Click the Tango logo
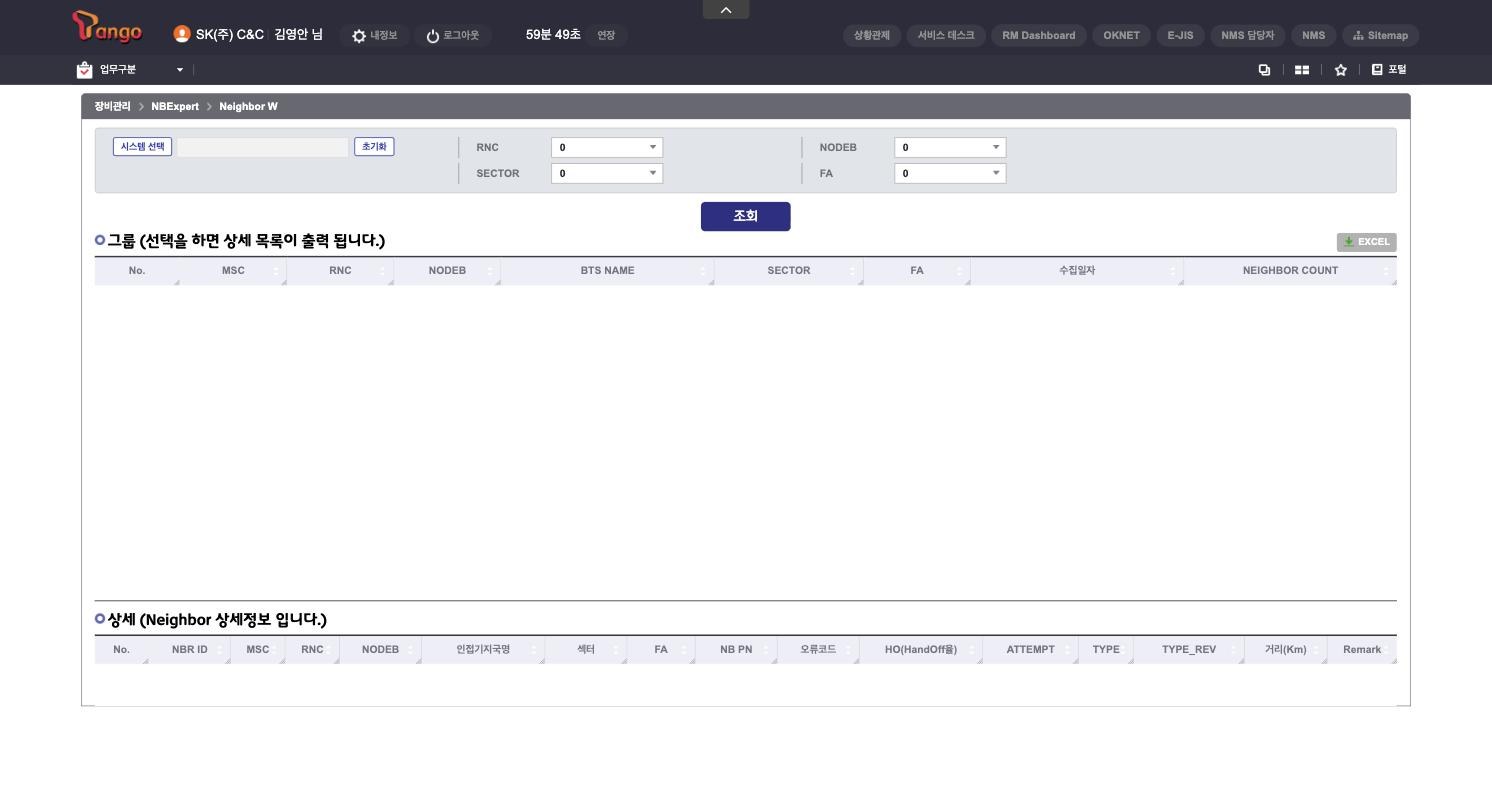This screenshot has height=812, width=1492. coord(107,28)
